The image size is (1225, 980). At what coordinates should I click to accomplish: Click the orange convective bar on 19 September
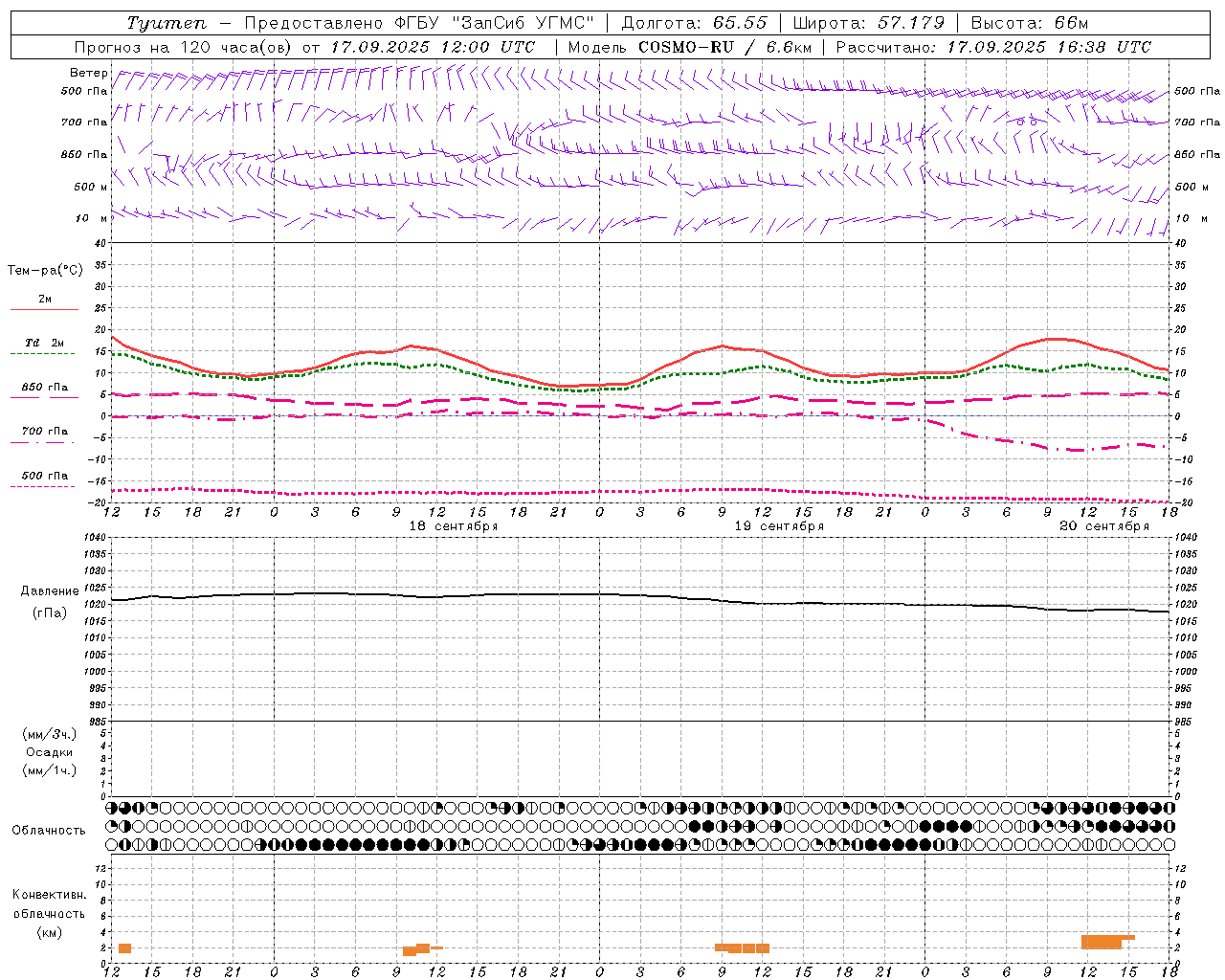[742, 948]
